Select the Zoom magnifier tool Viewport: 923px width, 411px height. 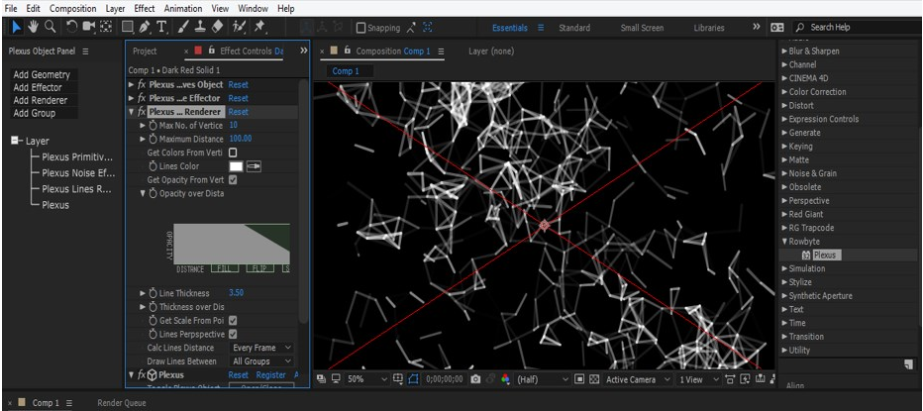49,28
